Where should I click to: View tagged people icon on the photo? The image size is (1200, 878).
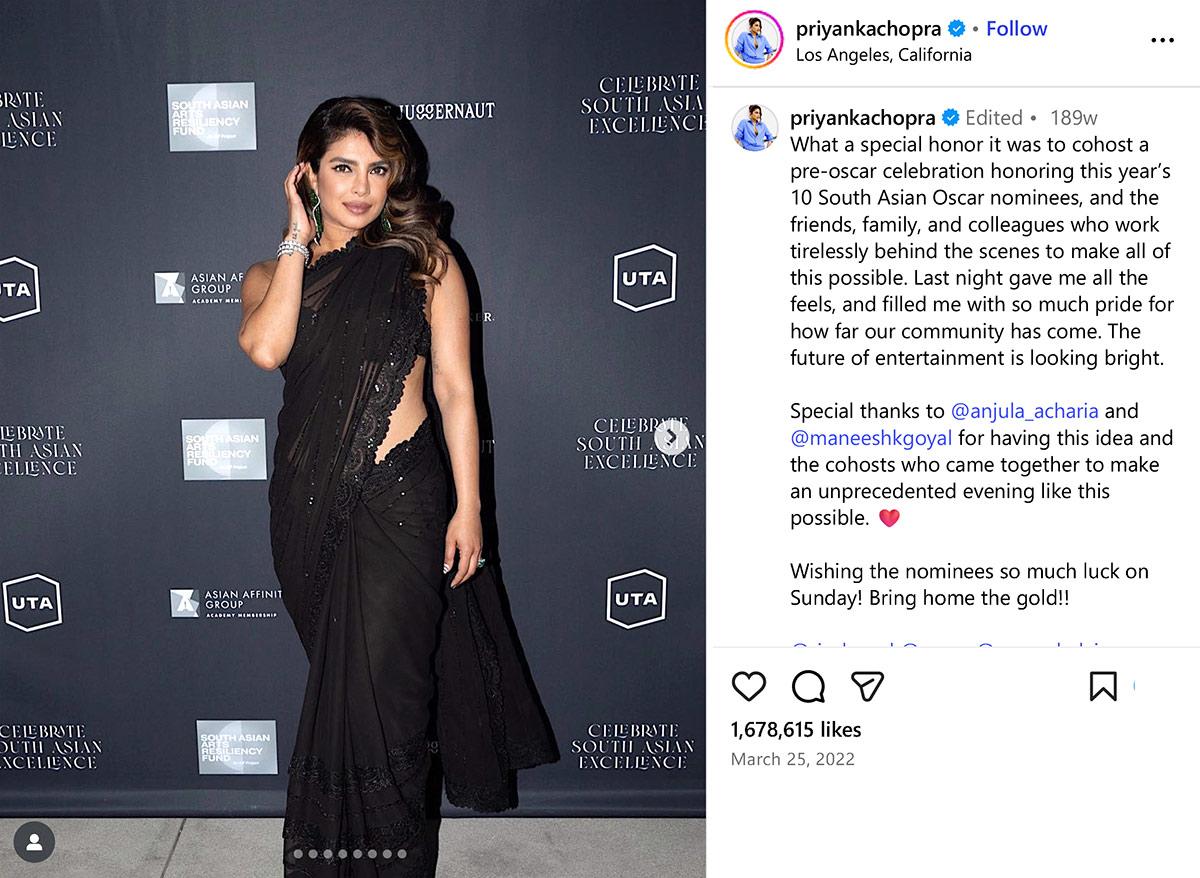(35, 842)
